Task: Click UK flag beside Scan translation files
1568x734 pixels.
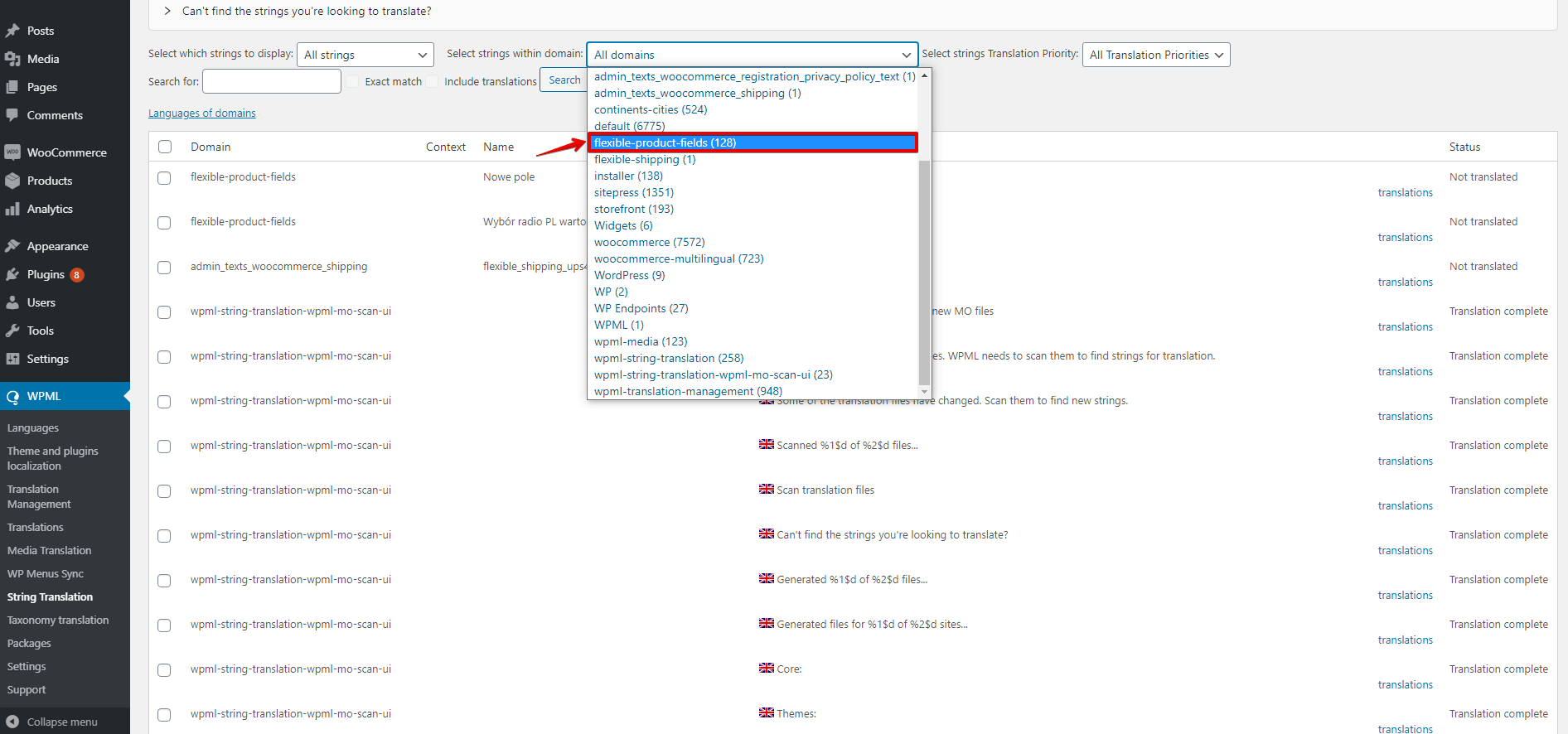Action: [767, 489]
